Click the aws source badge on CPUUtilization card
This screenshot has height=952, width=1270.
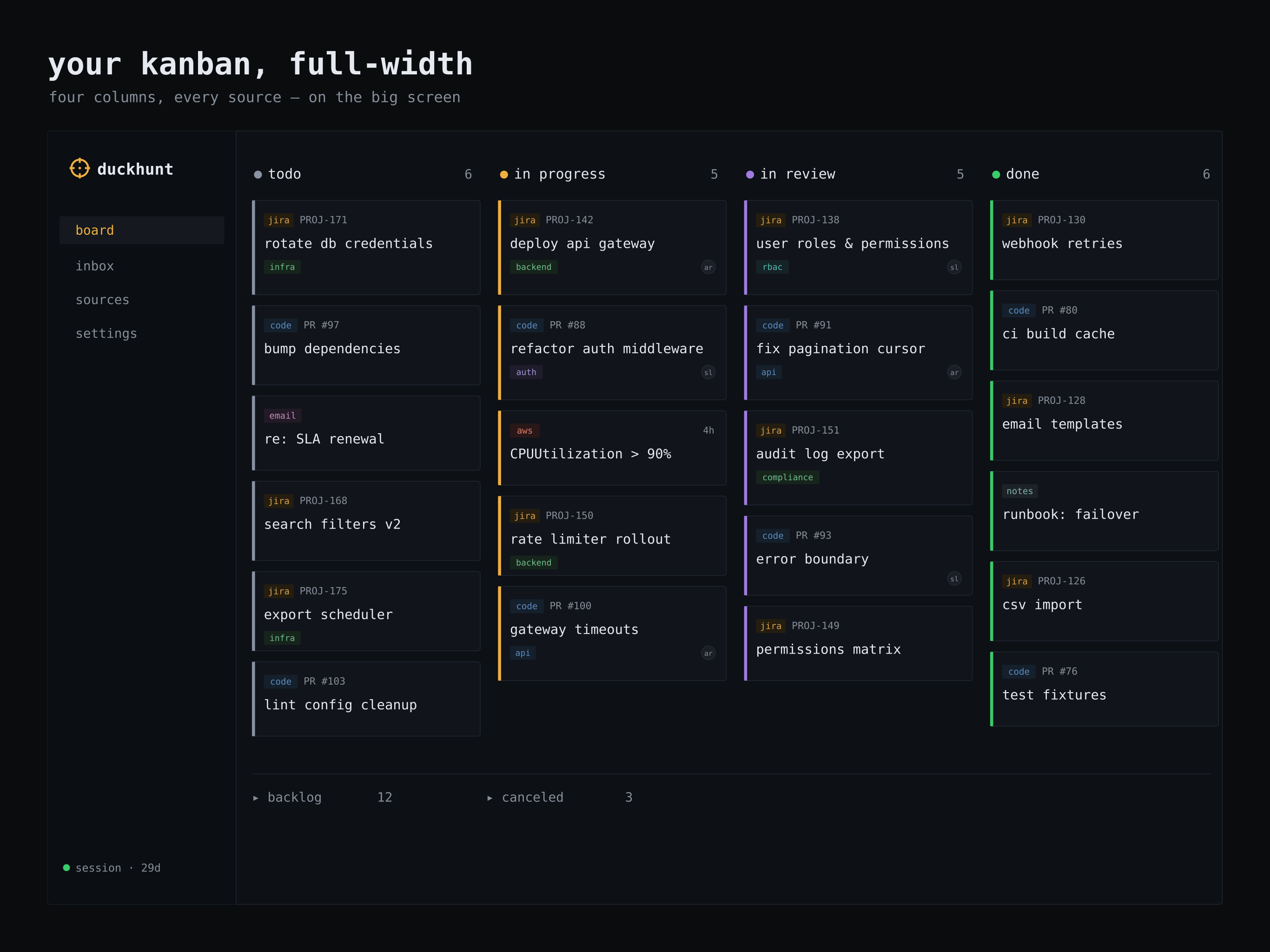(x=524, y=430)
